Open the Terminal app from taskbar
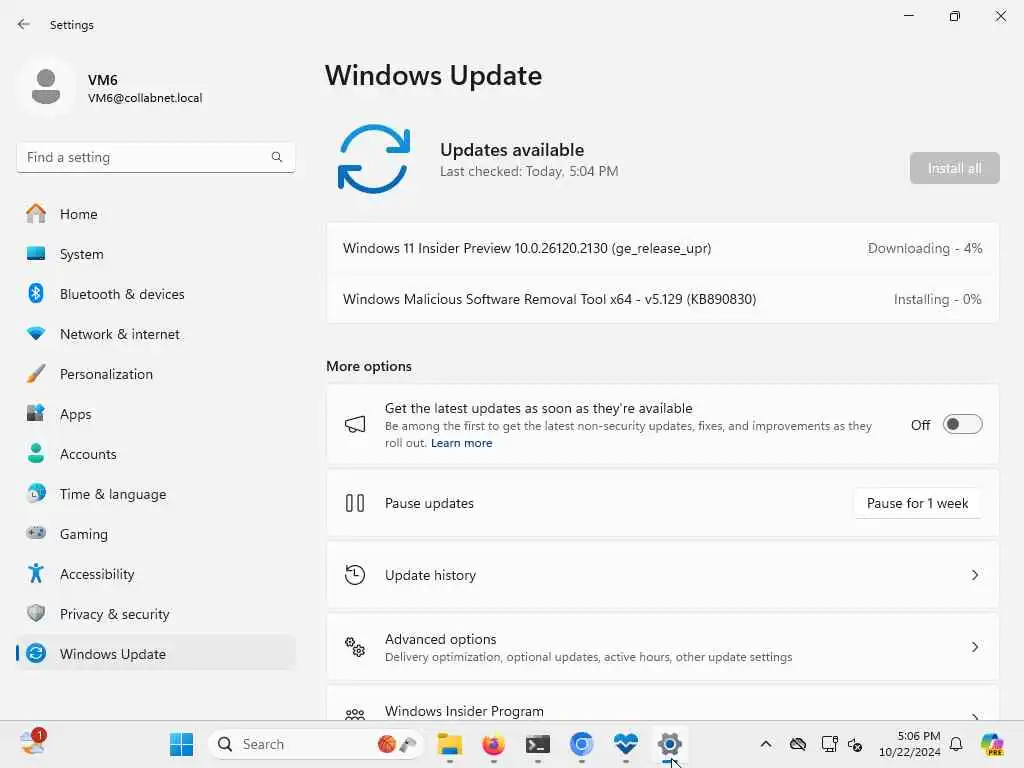Image resolution: width=1024 pixels, height=768 pixels. (x=537, y=744)
